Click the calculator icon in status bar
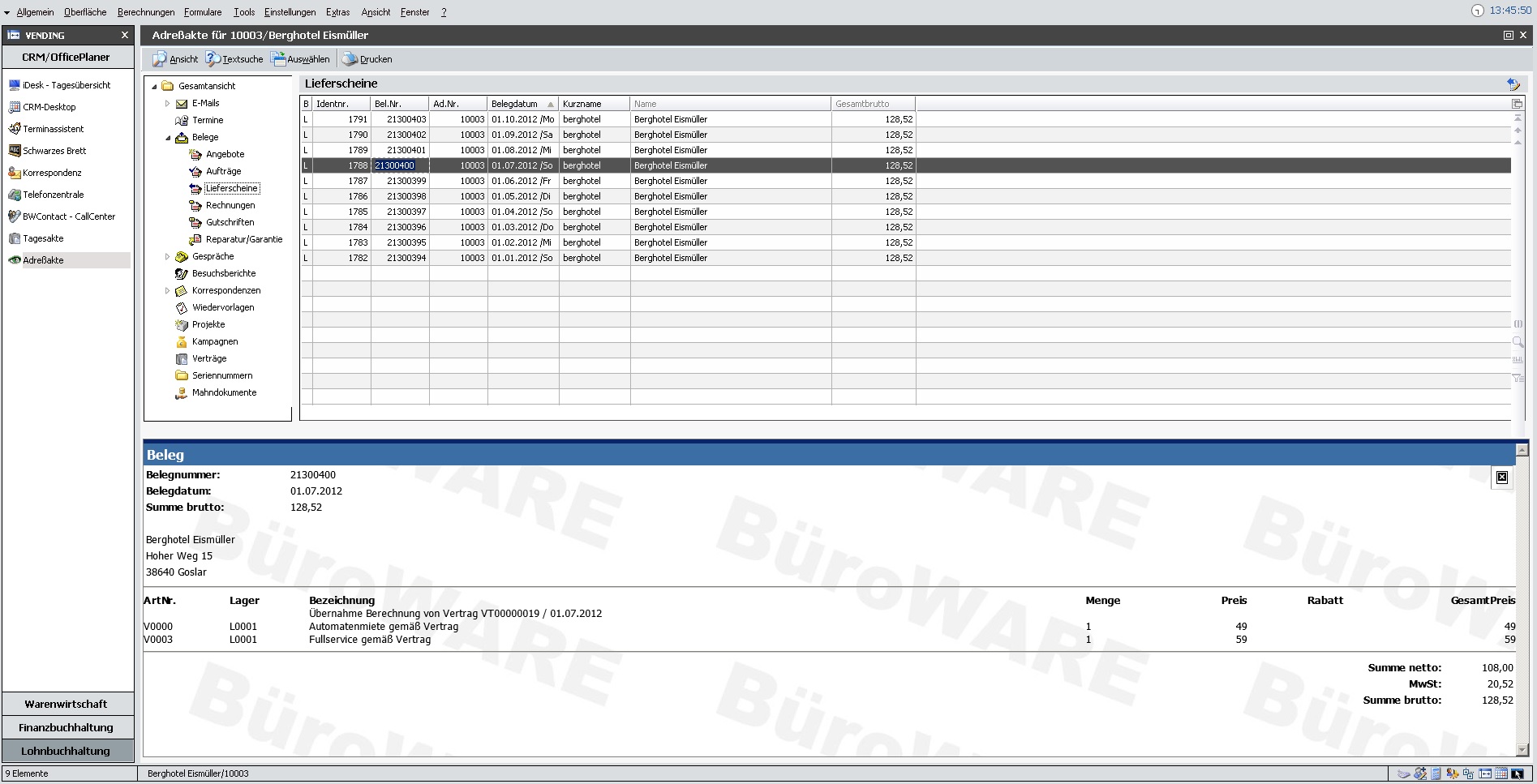Screen dimensions: 1537x784 pos(1436,773)
